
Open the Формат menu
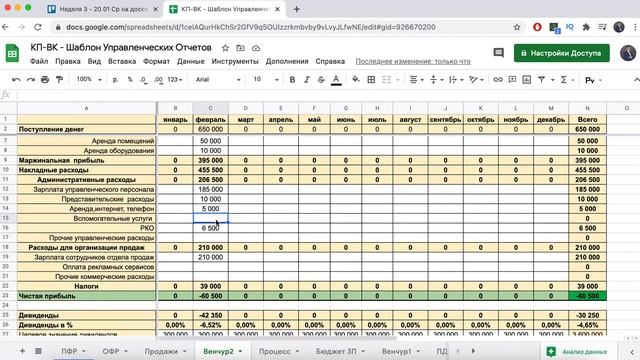(156, 61)
